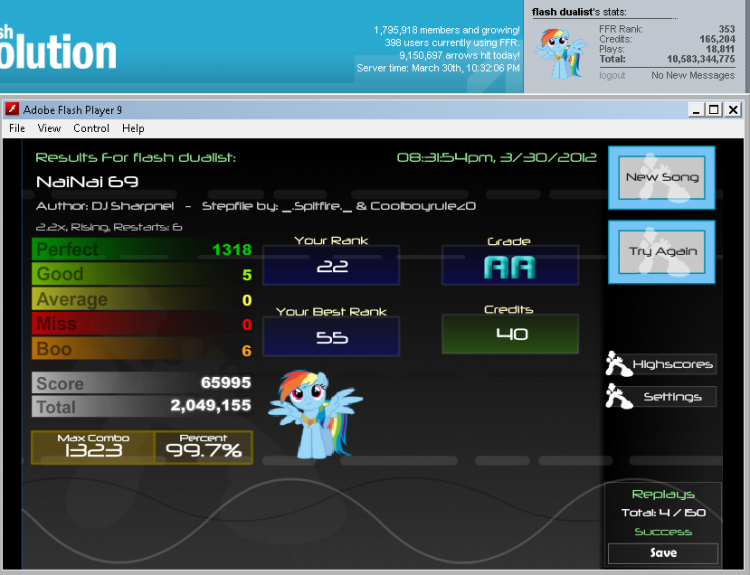This screenshot has width=750, height=575.
Task: Follow the logout link
Action: (x=612, y=75)
